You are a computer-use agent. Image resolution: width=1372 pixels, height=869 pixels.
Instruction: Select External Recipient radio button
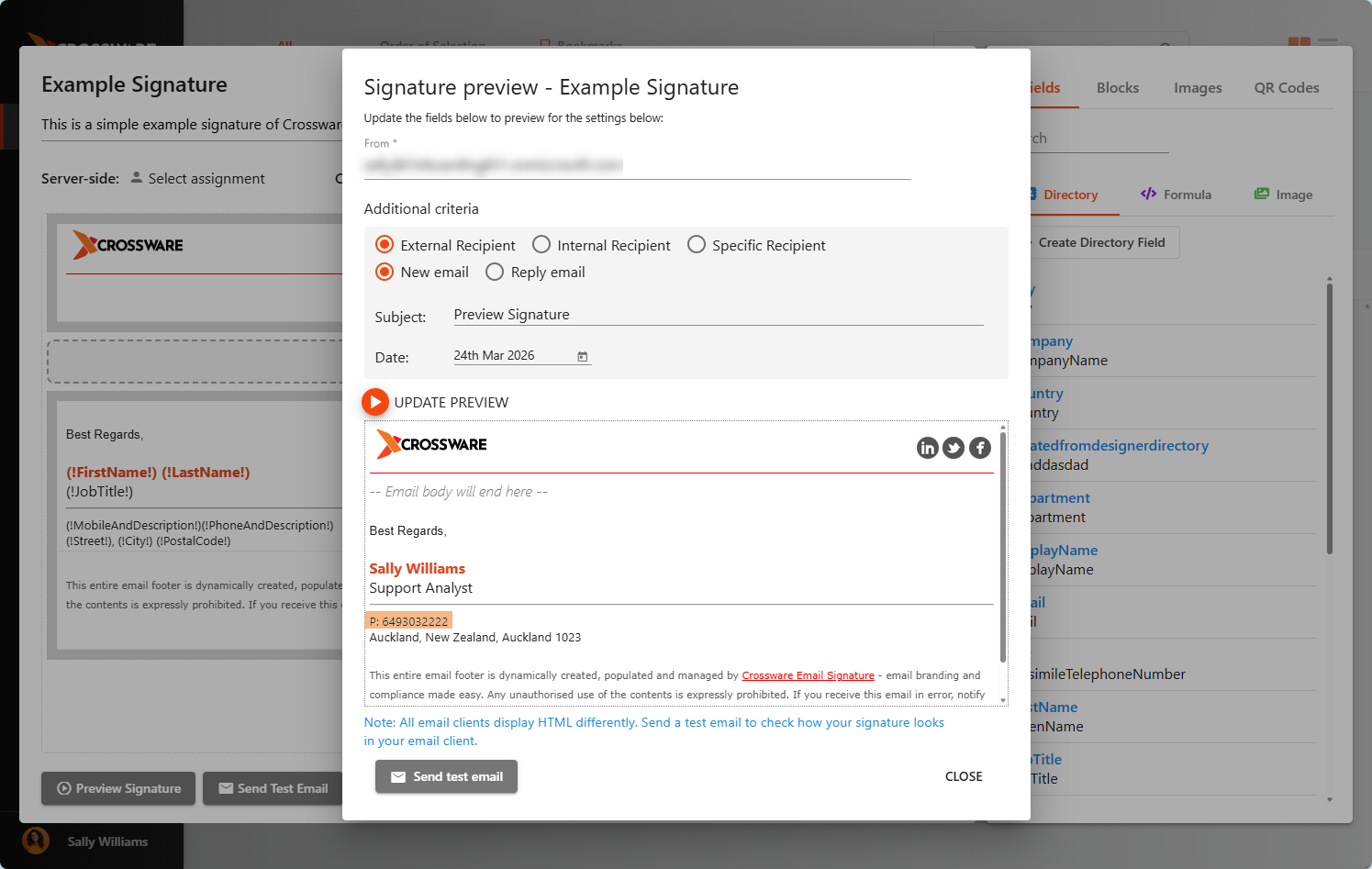click(385, 245)
